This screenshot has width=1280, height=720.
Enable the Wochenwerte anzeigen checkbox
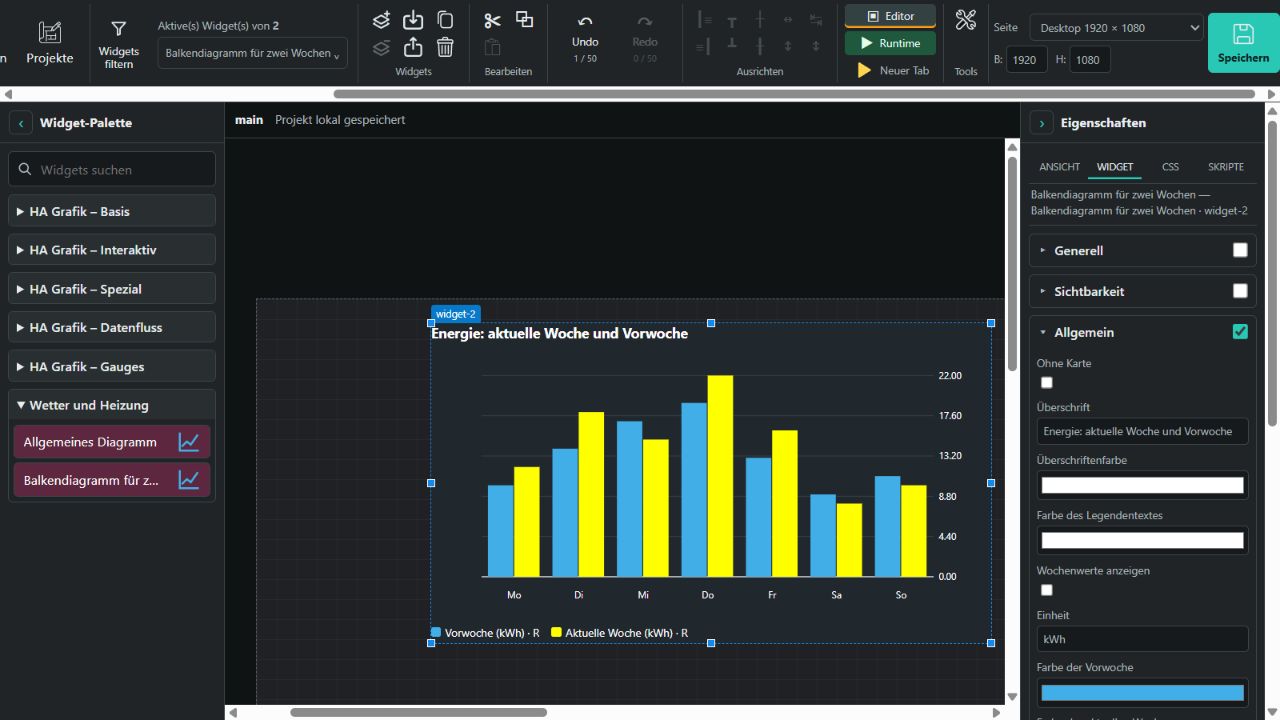click(x=1047, y=590)
